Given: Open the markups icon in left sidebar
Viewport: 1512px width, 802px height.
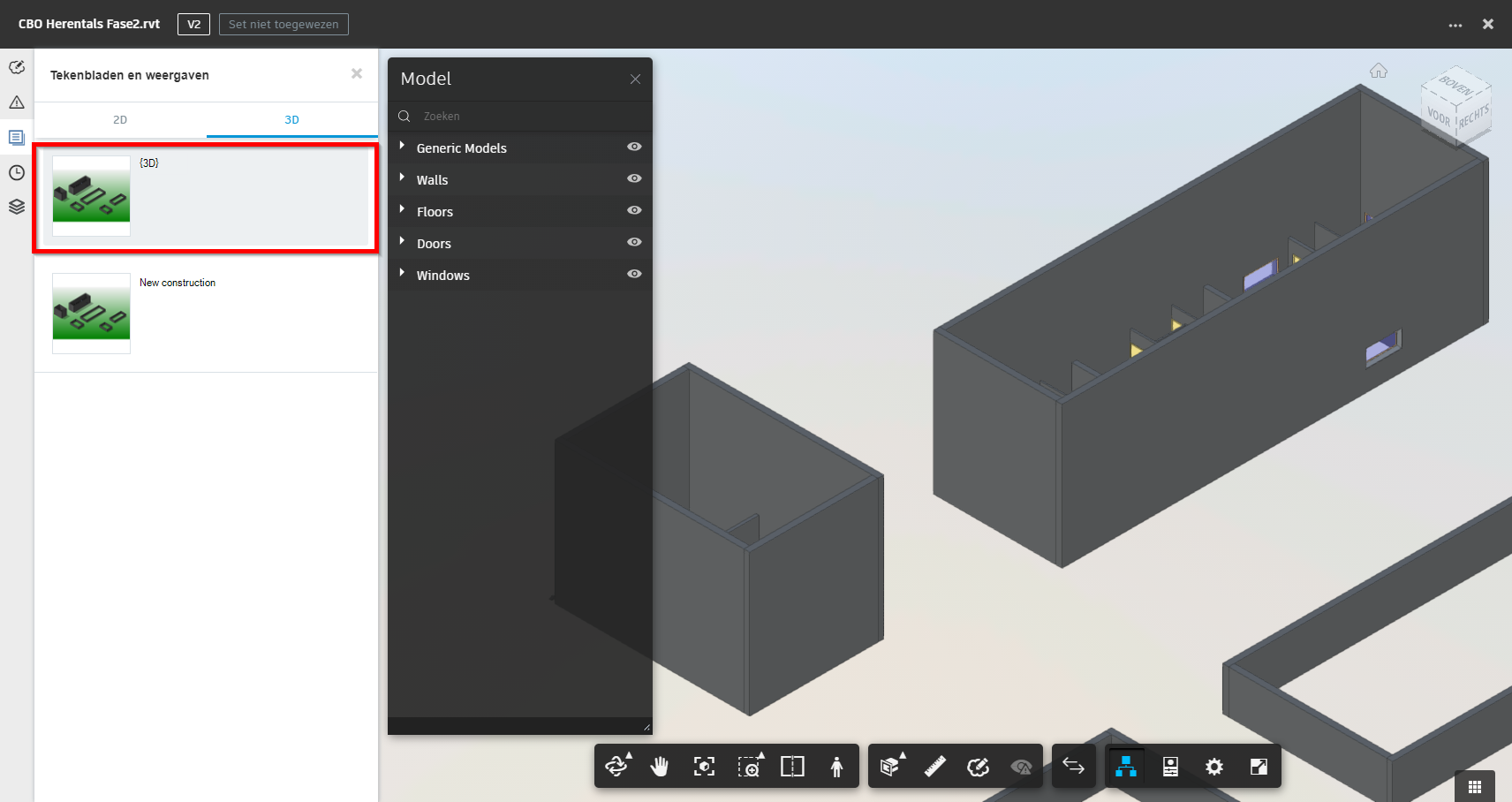Looking at the screenshot, I should pos(17,67).
